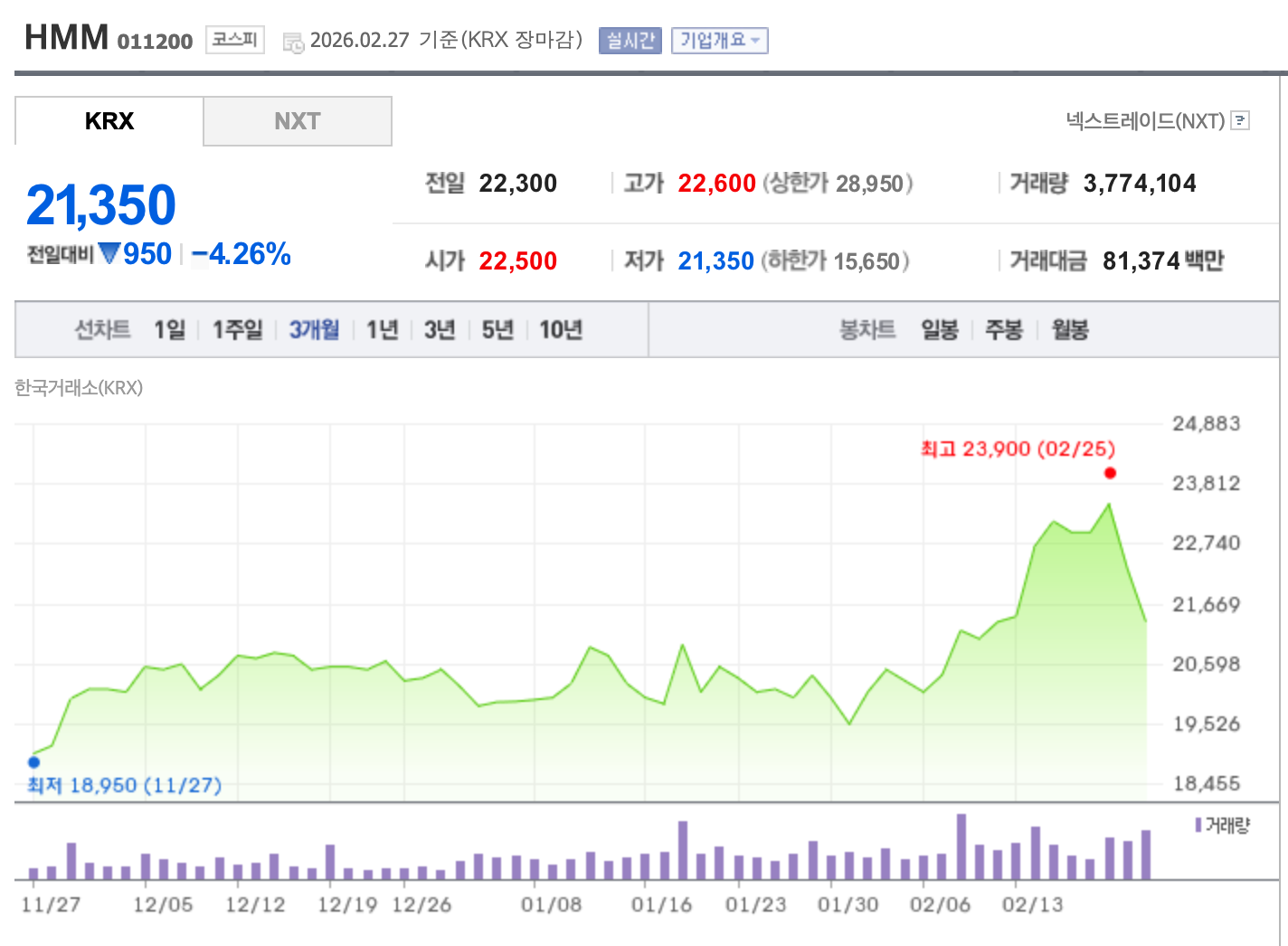
Task: Click the blue 최저 point marker on the chart
Action: point(33,762)
